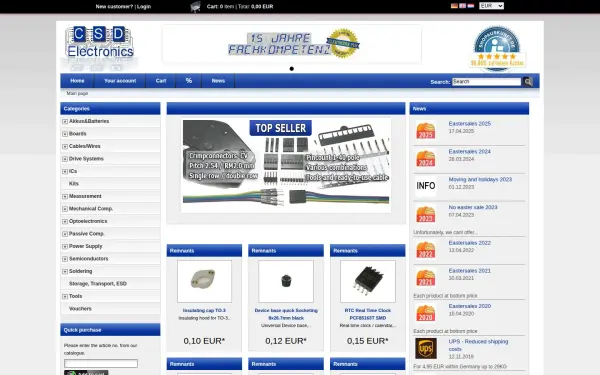Open News in navigation bar

[218, 81]
